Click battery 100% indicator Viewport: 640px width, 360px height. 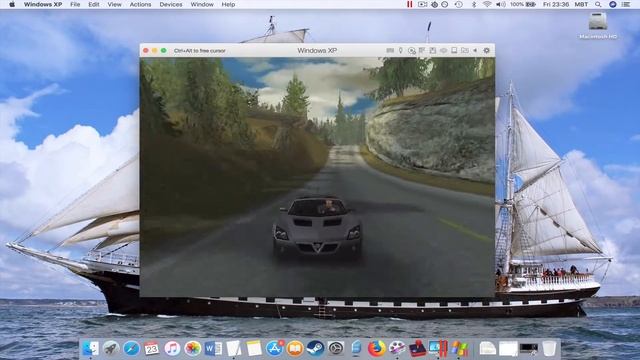(x=523, y=4)
